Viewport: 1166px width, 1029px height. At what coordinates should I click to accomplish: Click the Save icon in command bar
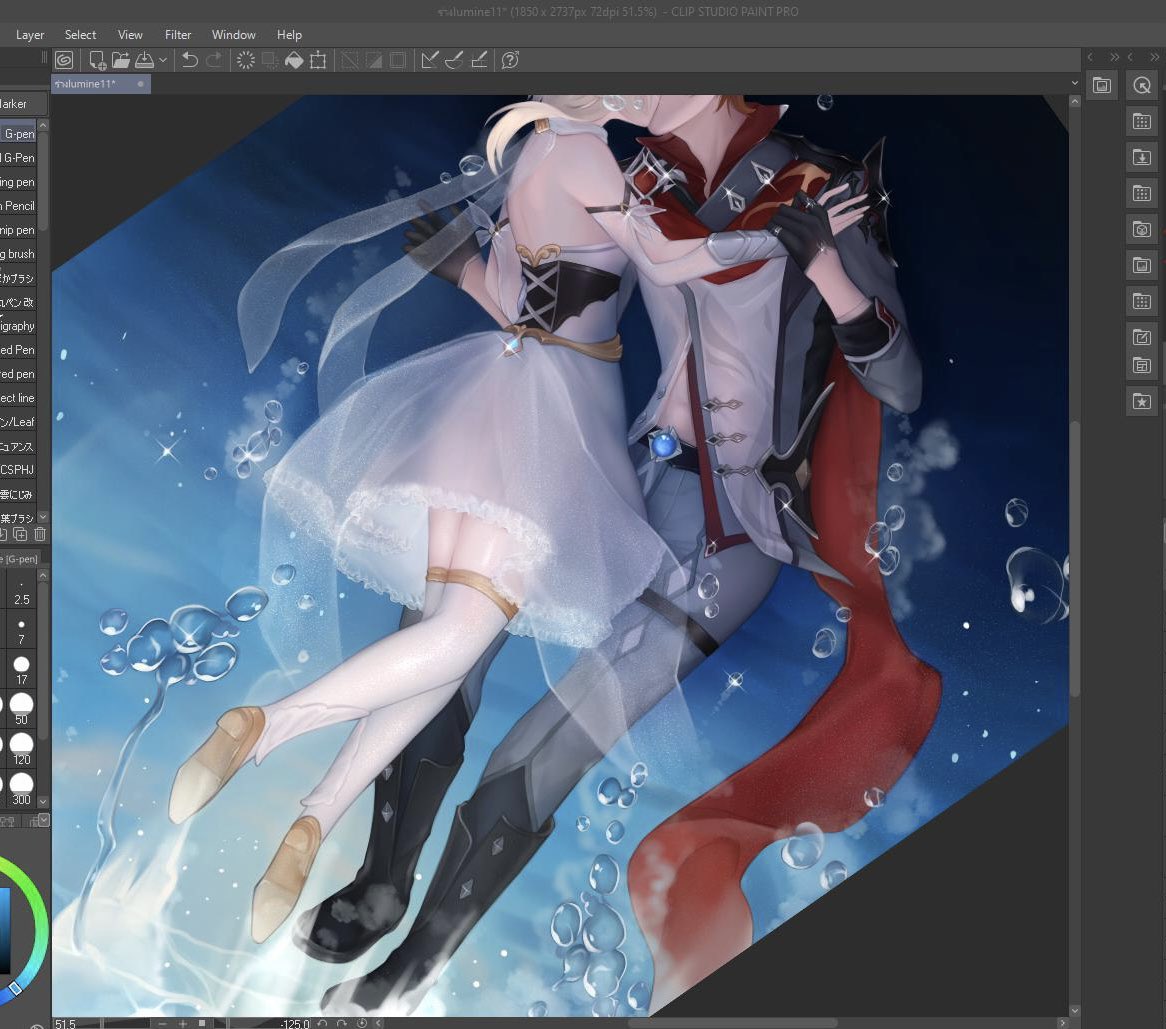[144, 60]
